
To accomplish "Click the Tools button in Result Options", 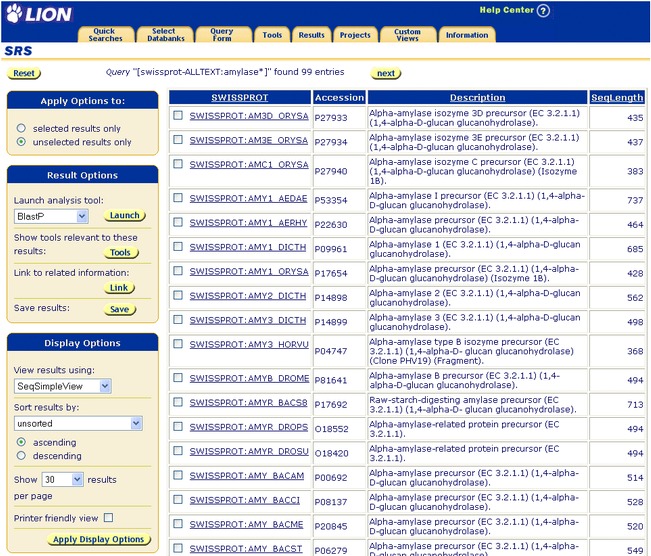I will click(121, 252).
